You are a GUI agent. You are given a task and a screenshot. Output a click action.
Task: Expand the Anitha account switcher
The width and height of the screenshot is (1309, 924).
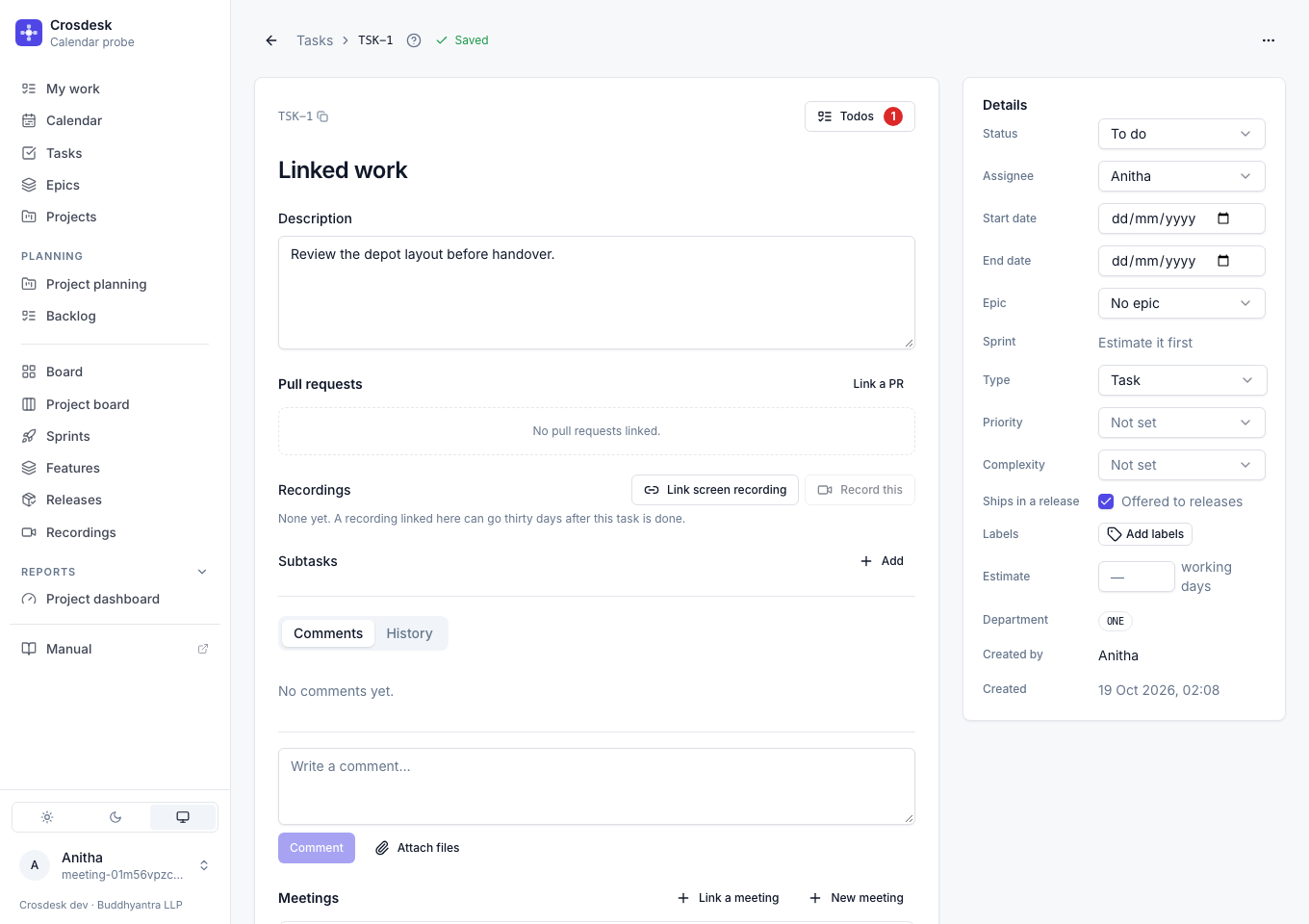pos(204,865)
